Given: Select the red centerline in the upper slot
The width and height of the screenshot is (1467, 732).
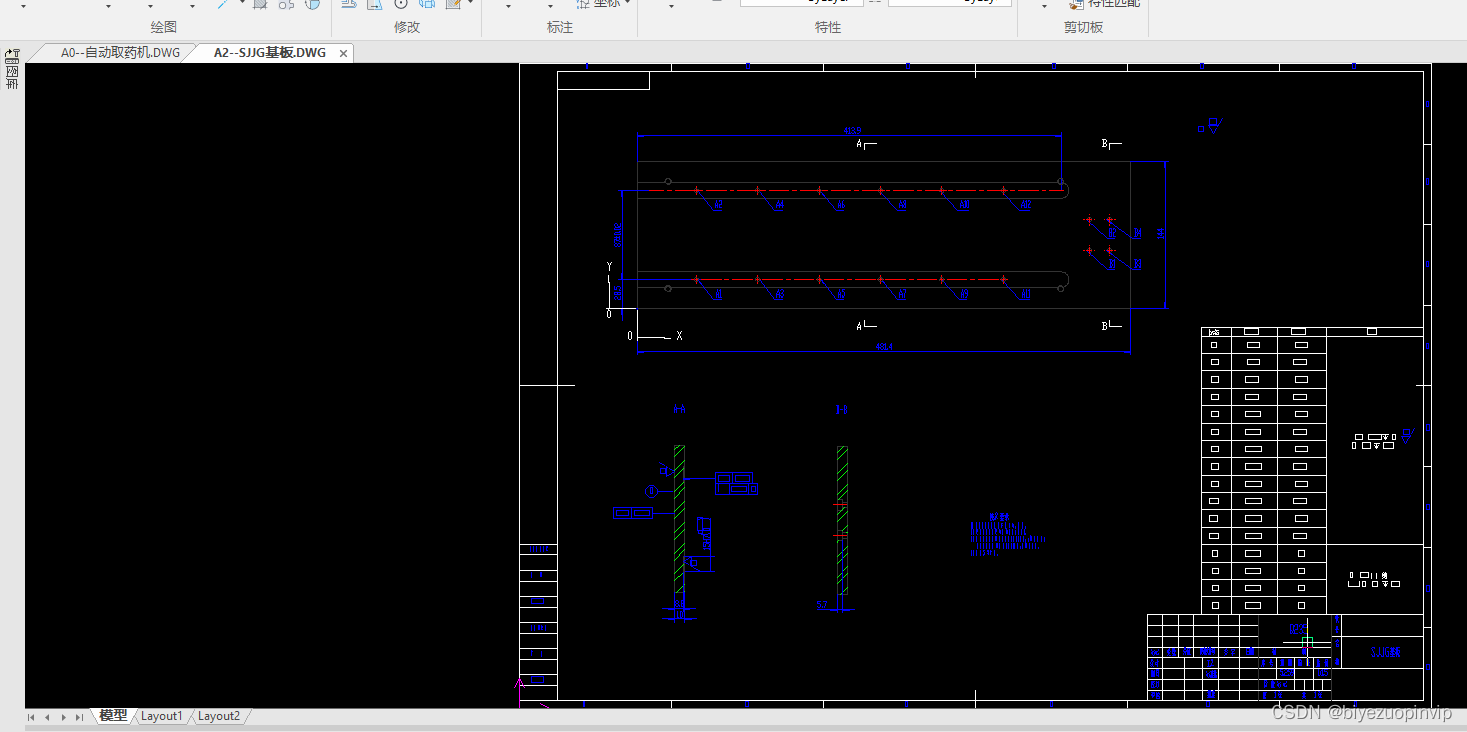Looking at the screenshot, I should click(857, 190).
